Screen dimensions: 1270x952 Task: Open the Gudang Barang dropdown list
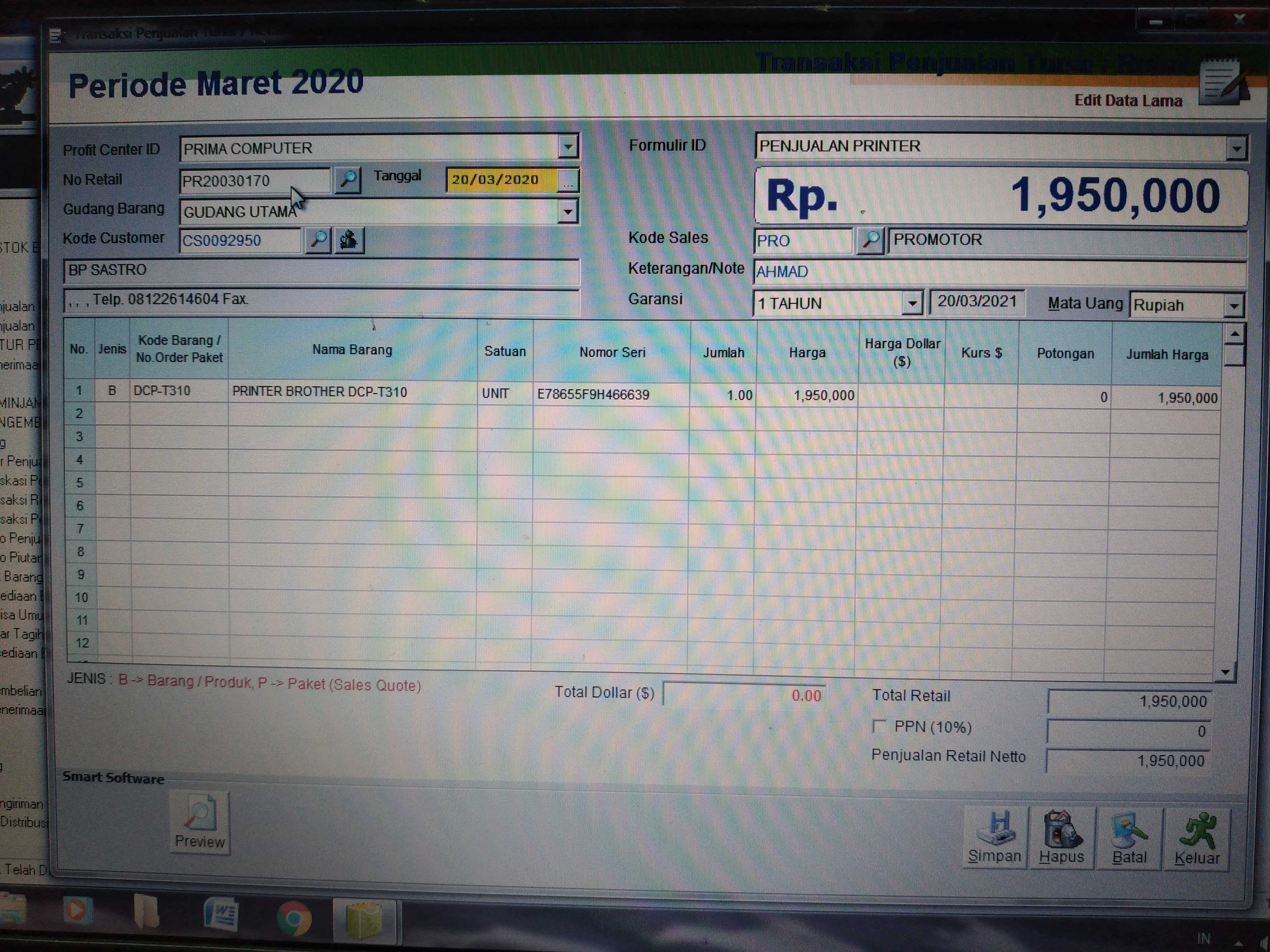click(x=567, y=212)
